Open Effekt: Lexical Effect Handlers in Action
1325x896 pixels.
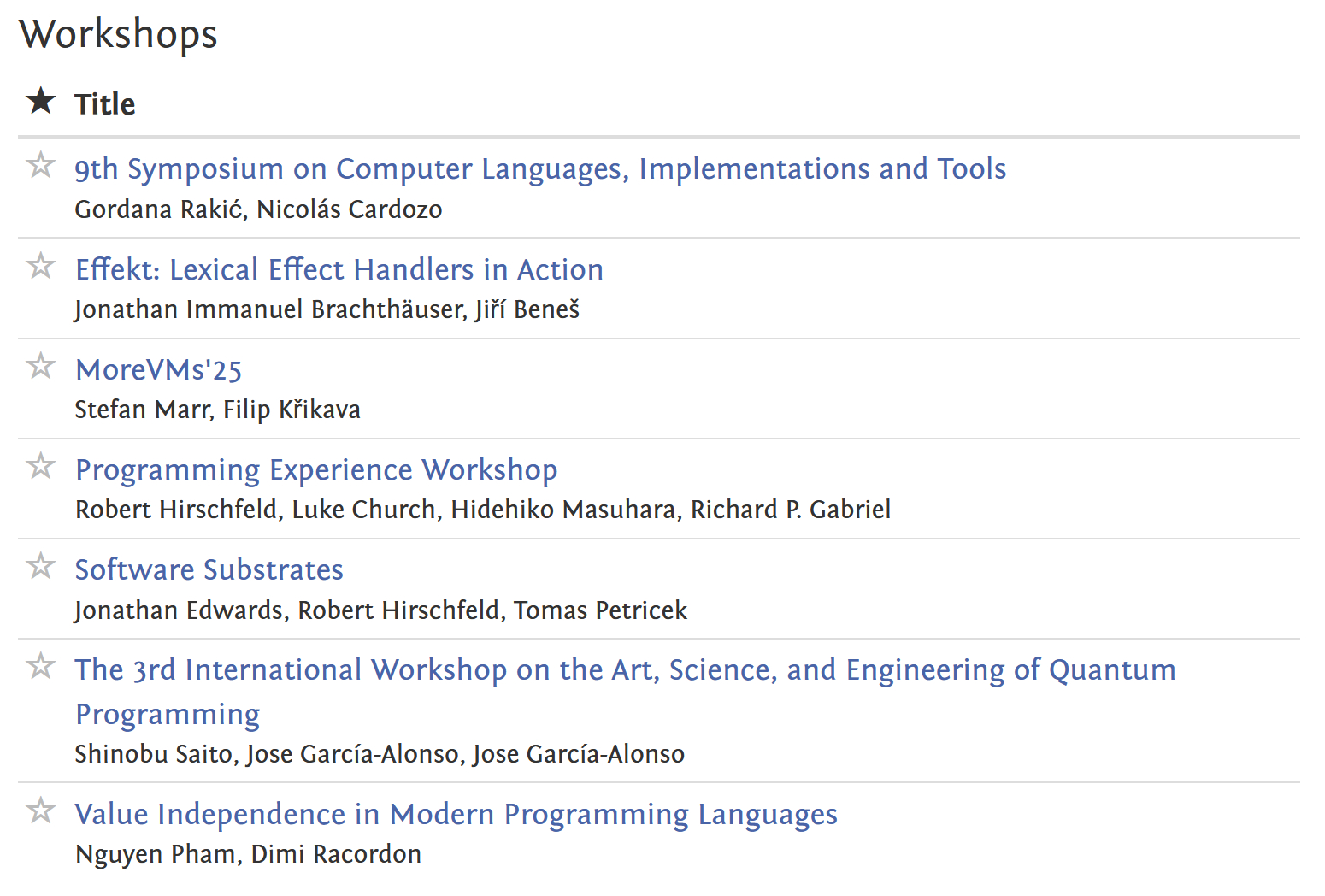point(339,269)
